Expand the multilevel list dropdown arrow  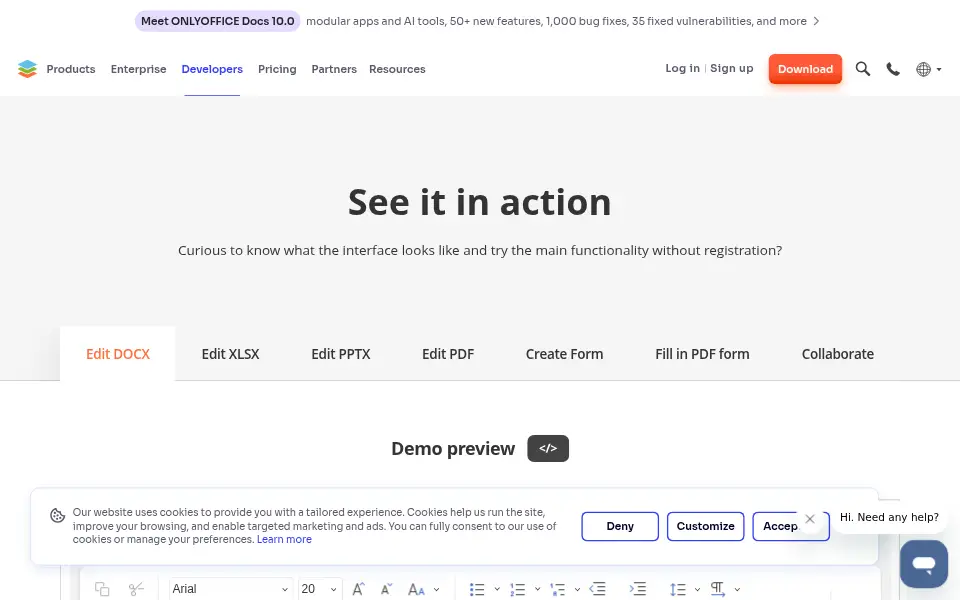coord(577,590)
